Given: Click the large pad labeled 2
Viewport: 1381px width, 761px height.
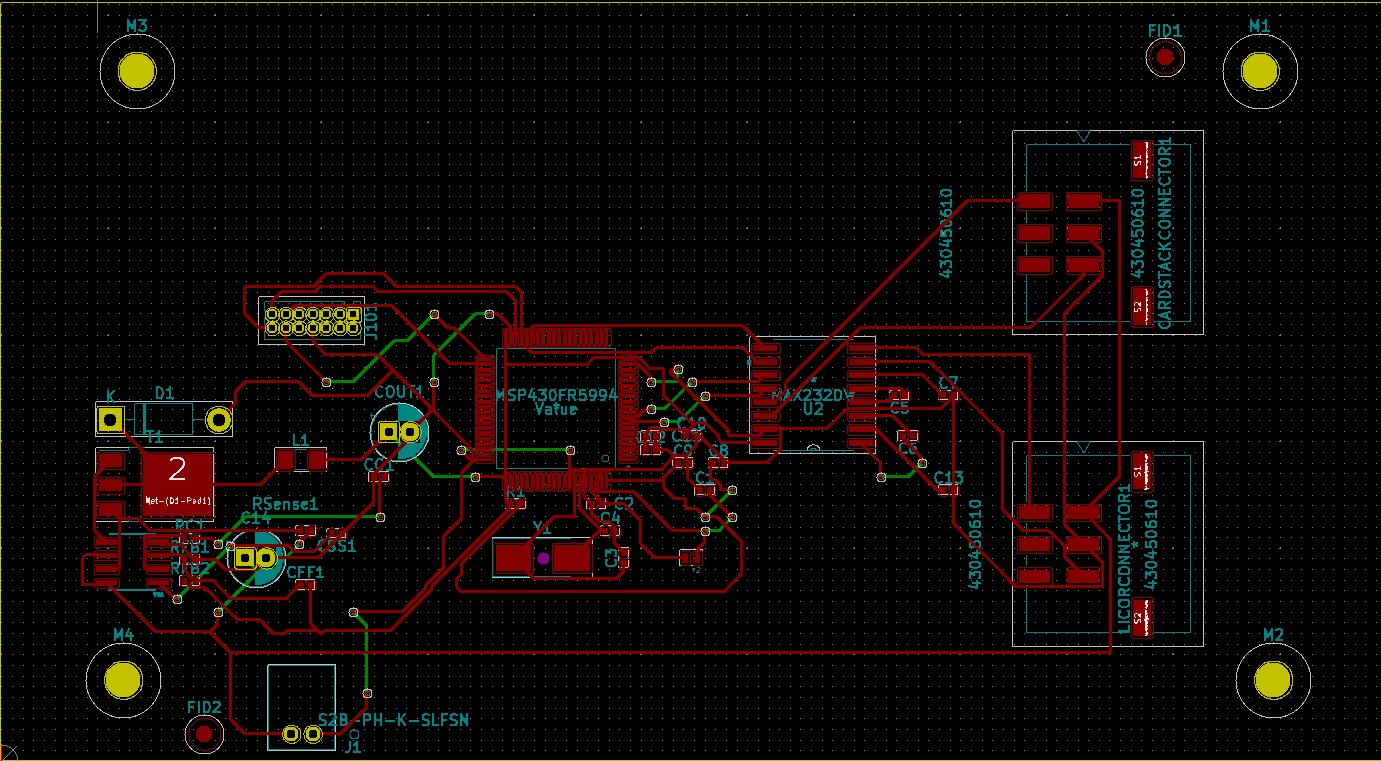Looking at the screenshot, I should 177,470.
